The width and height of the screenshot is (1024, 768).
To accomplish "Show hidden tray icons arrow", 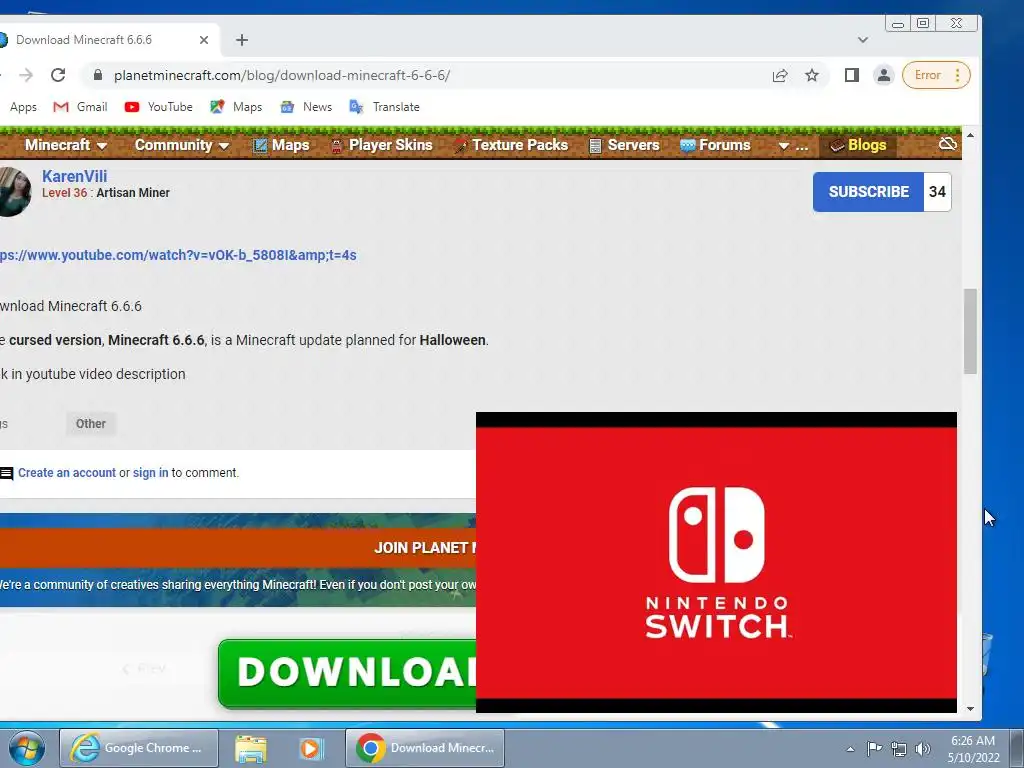I will click(850, 749).
